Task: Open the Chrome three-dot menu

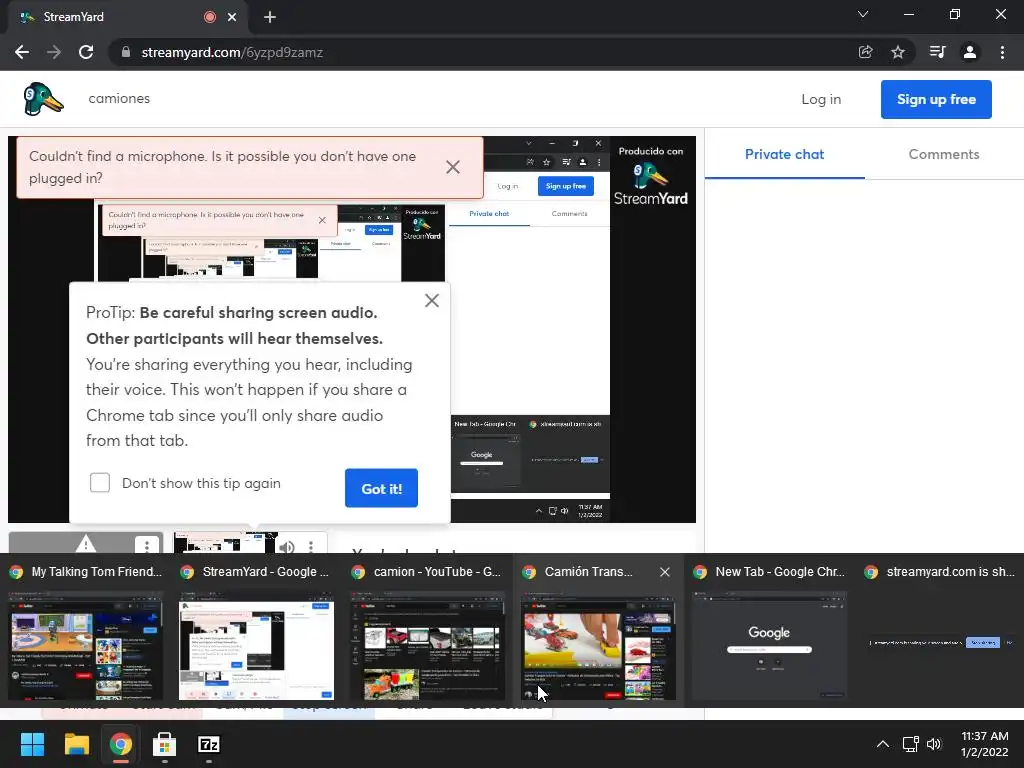Action: click(1002, 52)
